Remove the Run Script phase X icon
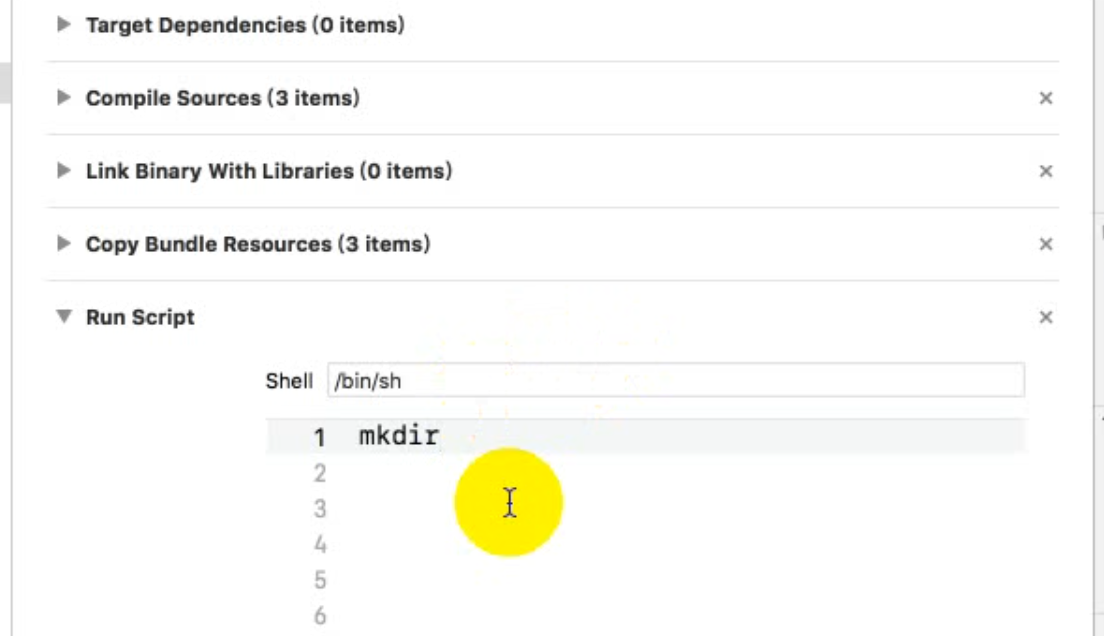 1046,318
